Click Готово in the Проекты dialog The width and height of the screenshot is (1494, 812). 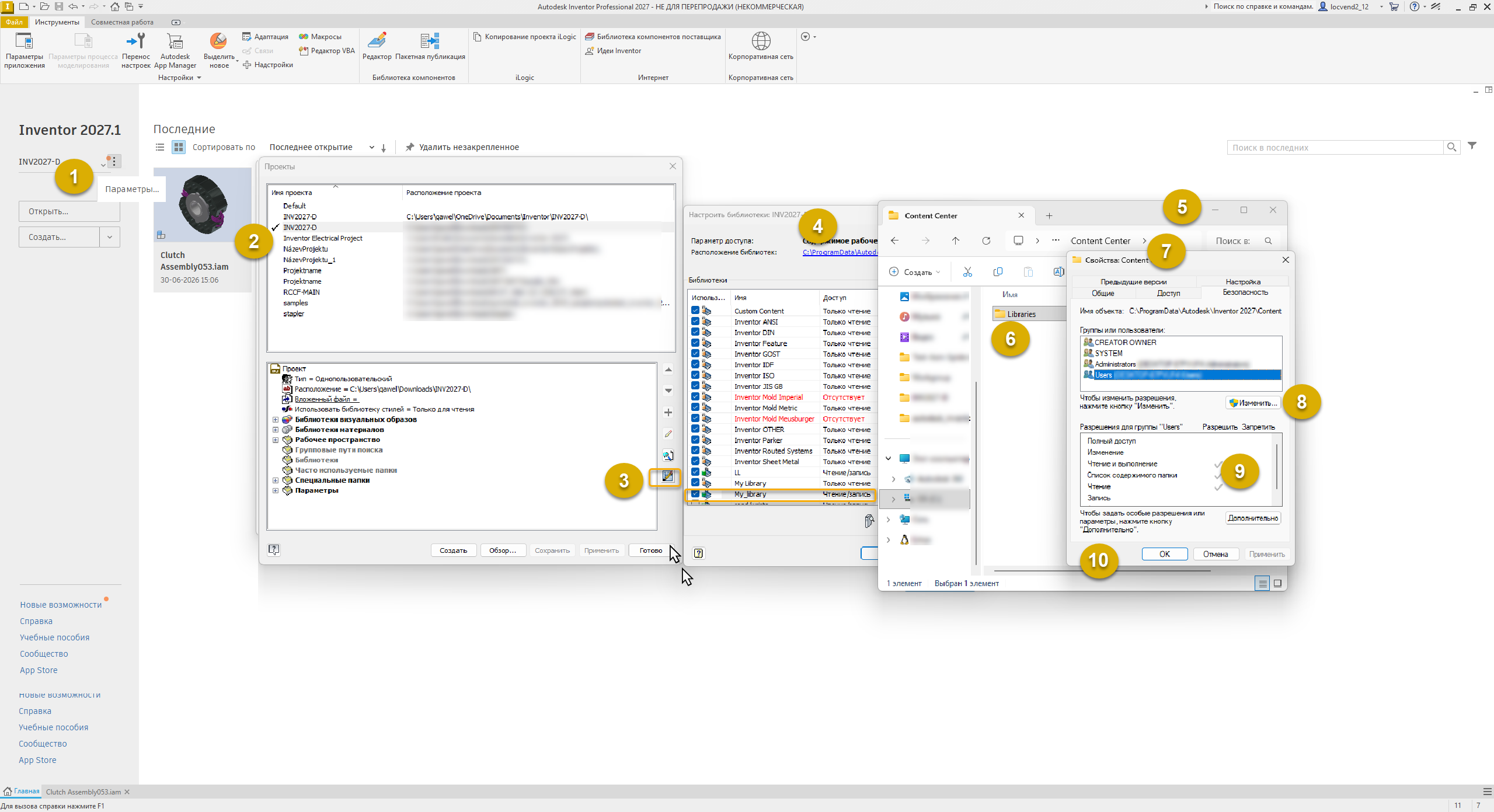pyautogui.click(x=651, y=550)
